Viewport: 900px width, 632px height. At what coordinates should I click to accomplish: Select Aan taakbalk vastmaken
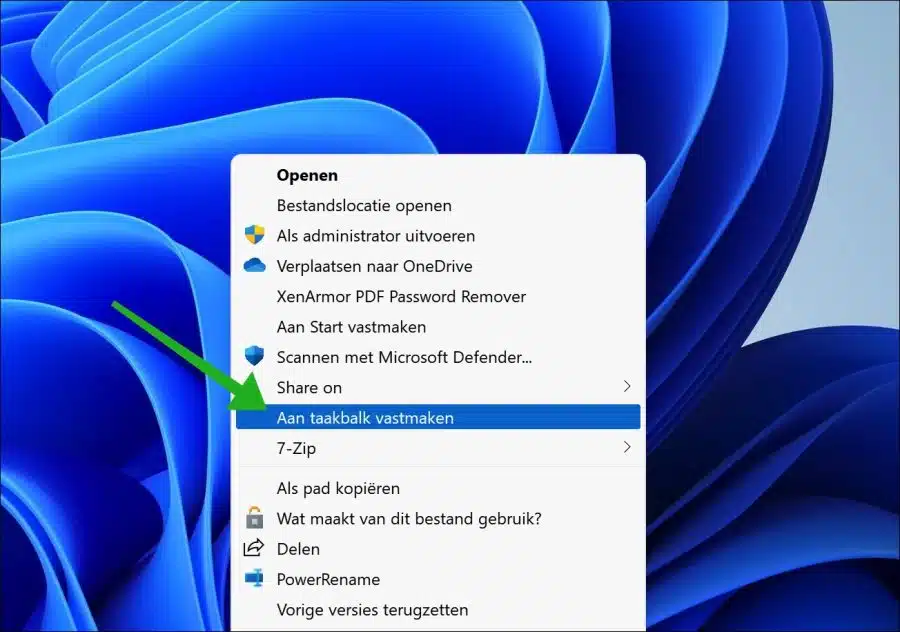tap(438, 417)
